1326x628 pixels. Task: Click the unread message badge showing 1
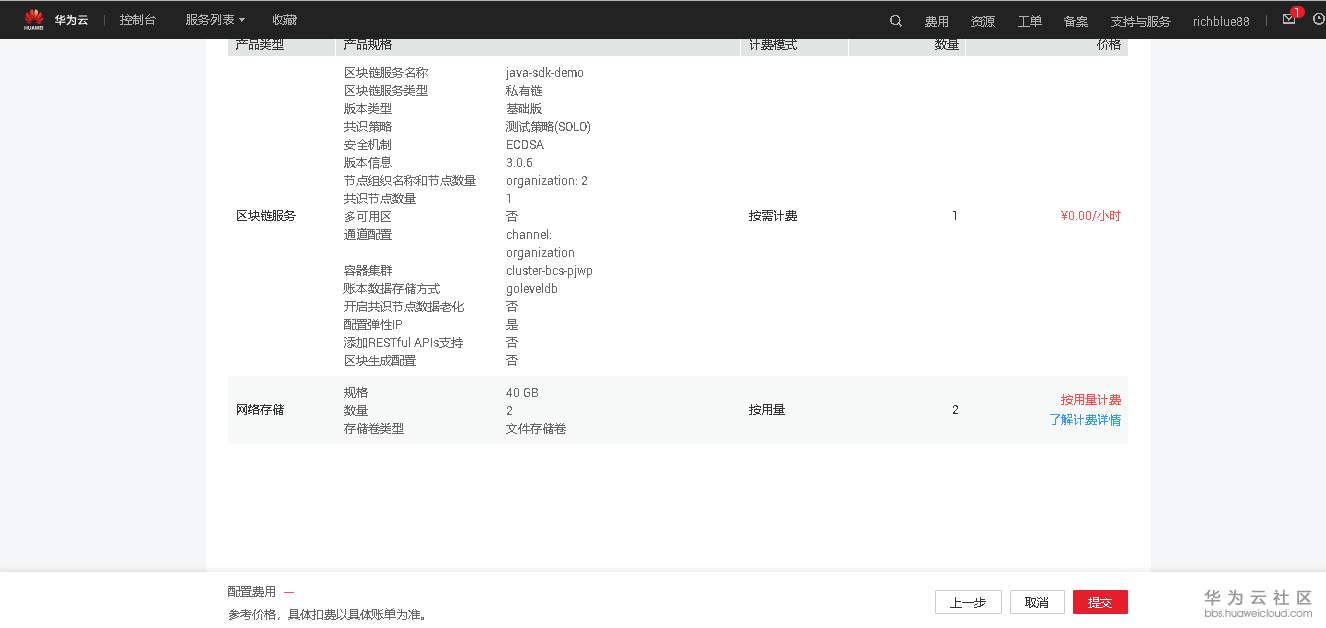click(1298, 10)
